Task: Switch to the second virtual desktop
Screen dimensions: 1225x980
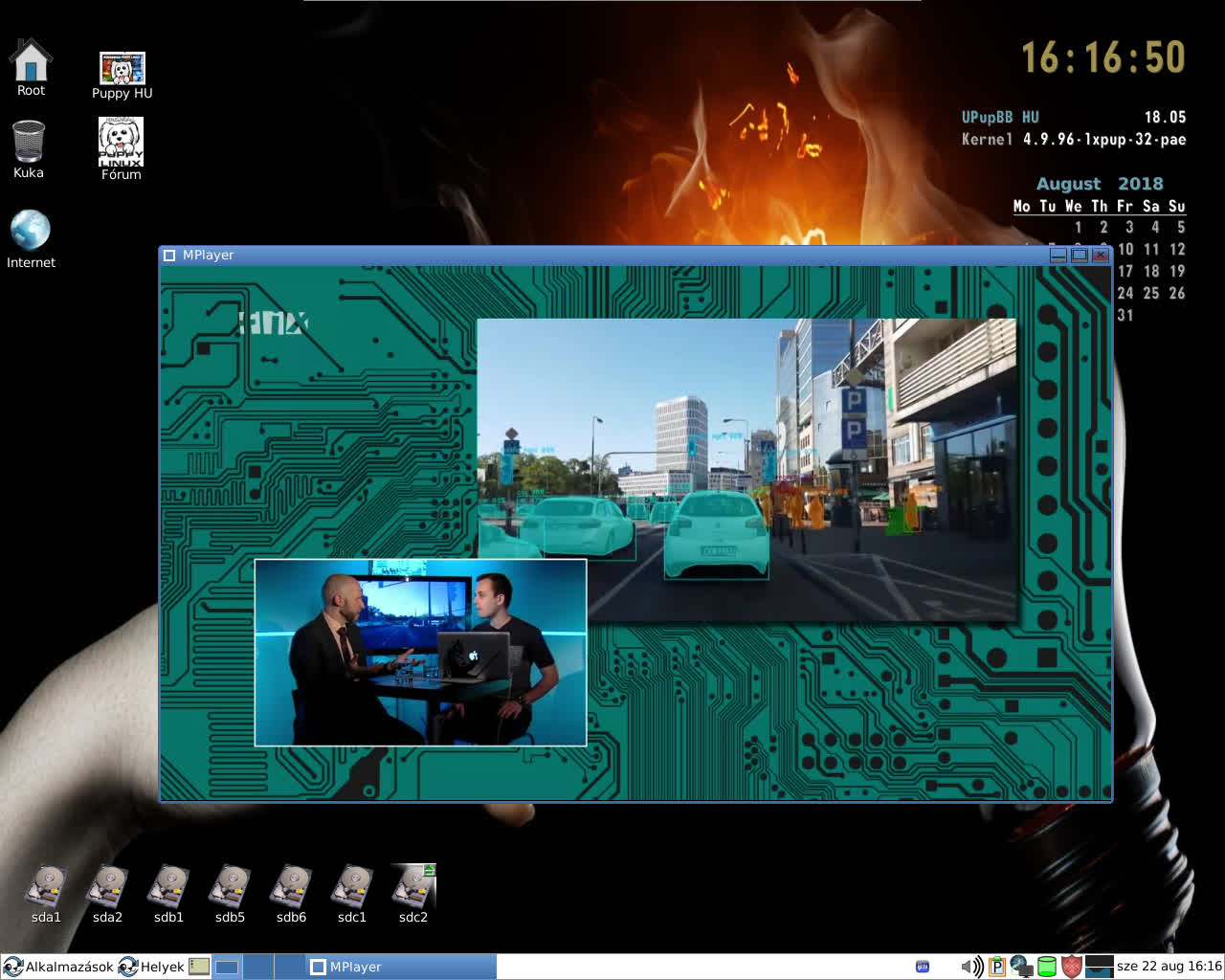Action: point(258,967)
